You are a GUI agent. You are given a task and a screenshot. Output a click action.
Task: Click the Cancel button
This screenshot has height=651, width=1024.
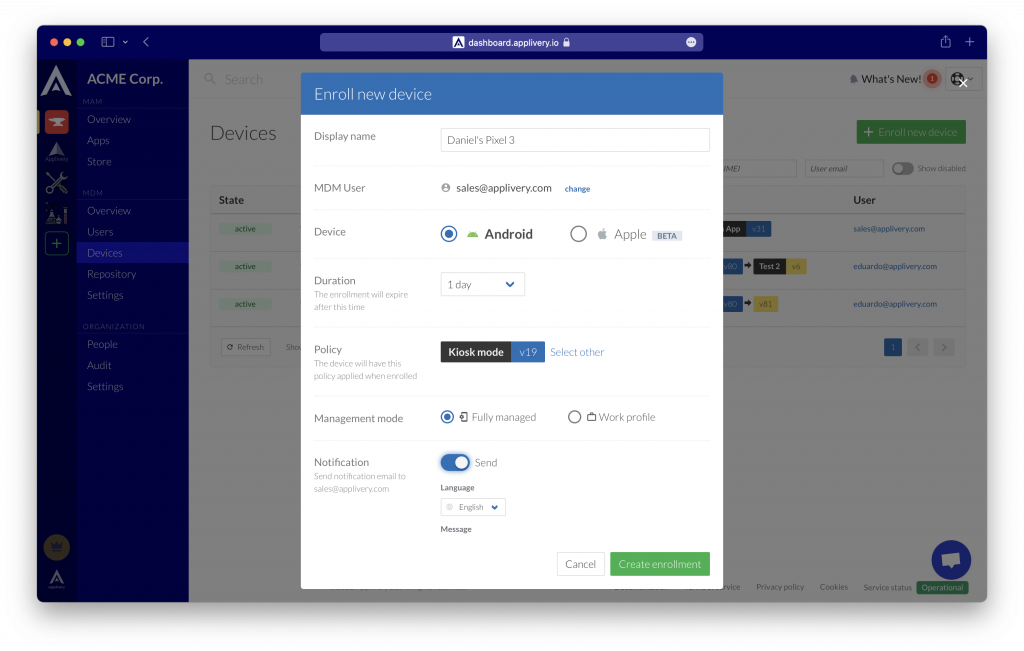580,564
